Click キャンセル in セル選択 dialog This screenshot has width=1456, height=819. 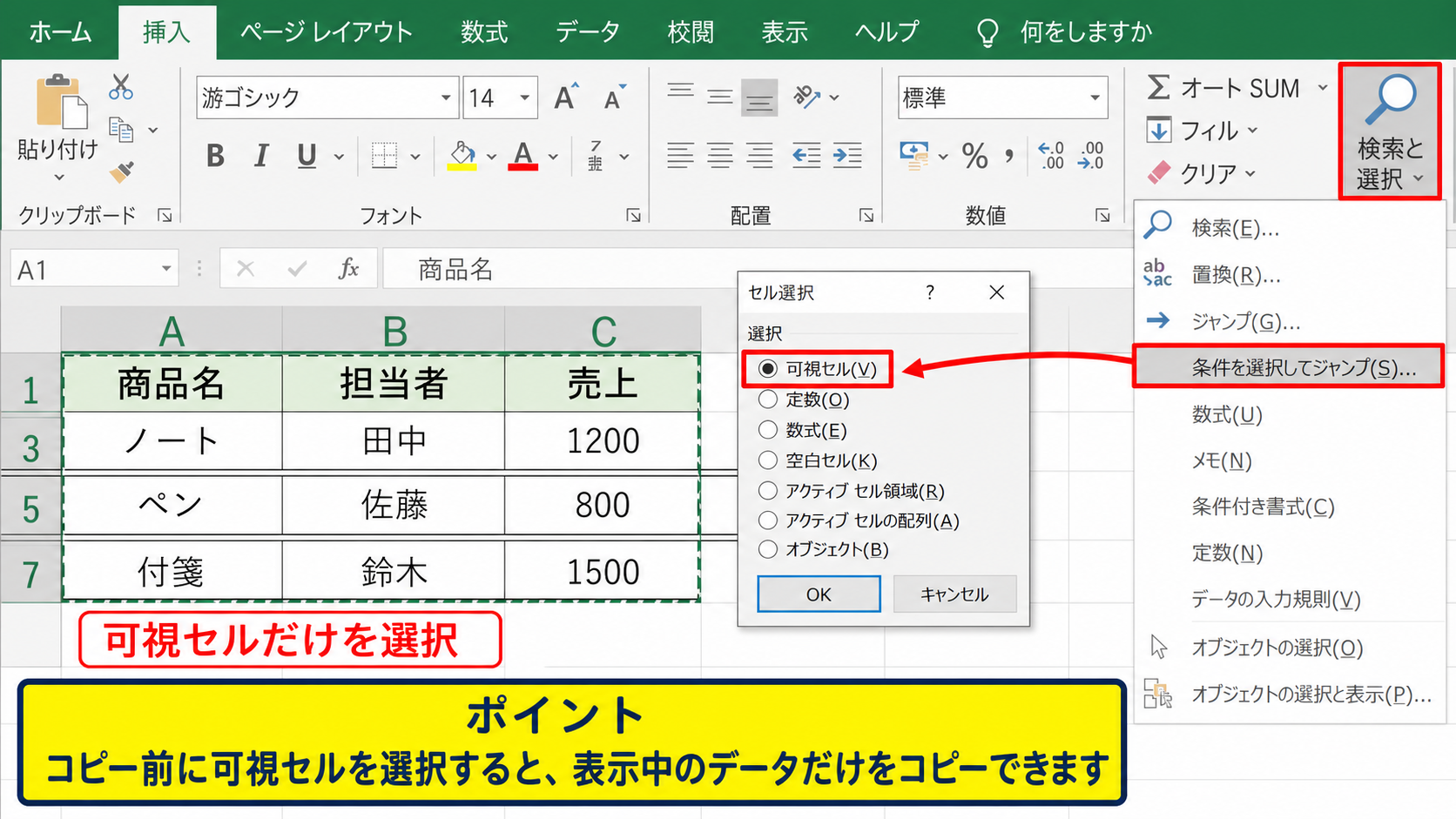pos(954,594)
